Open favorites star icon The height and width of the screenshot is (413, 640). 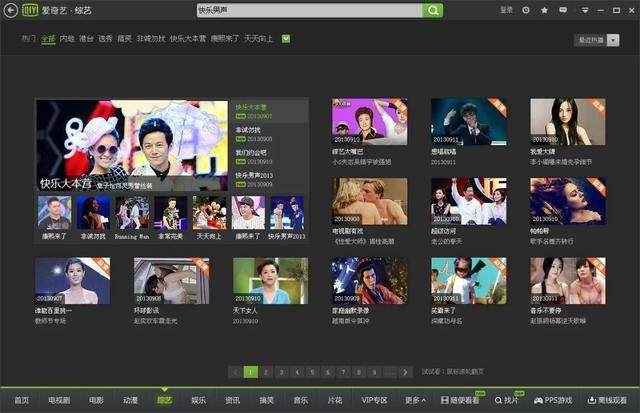544,10
